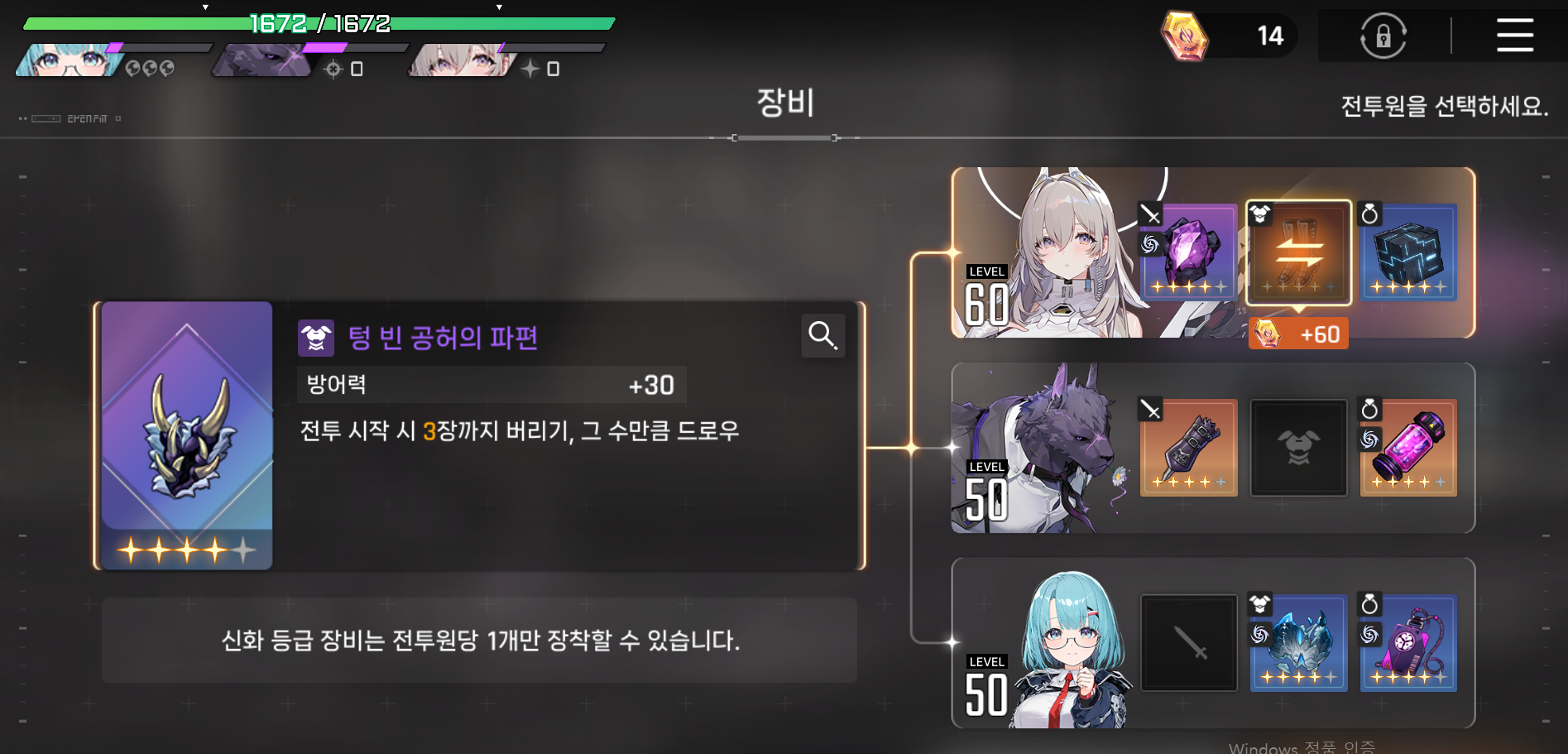Viewport: 1568px width, 754px height.
Task: Select the purple crystal weapon of level 60 character
Action: (1189, 252)
